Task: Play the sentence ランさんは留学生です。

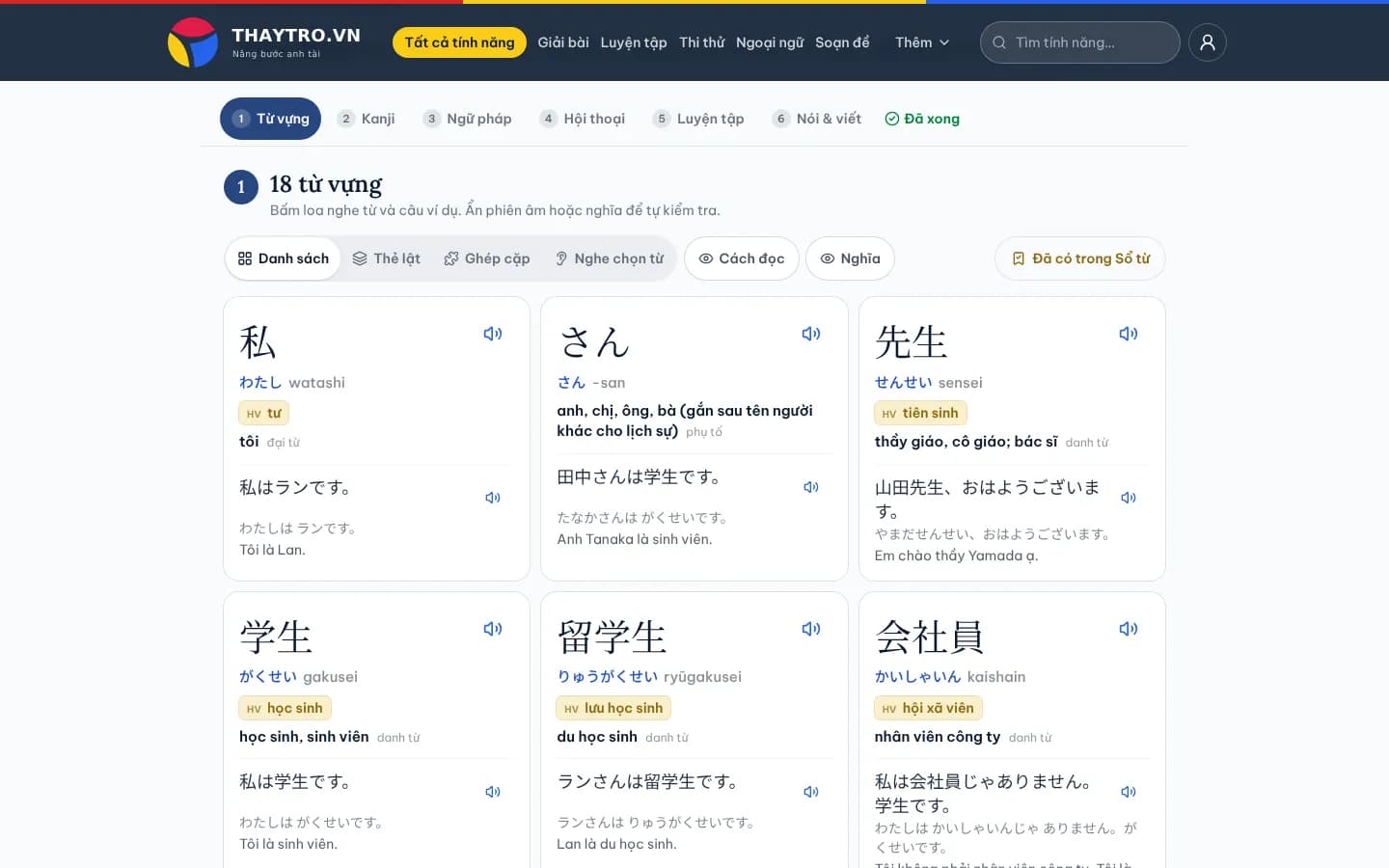Action: point(811,792)
